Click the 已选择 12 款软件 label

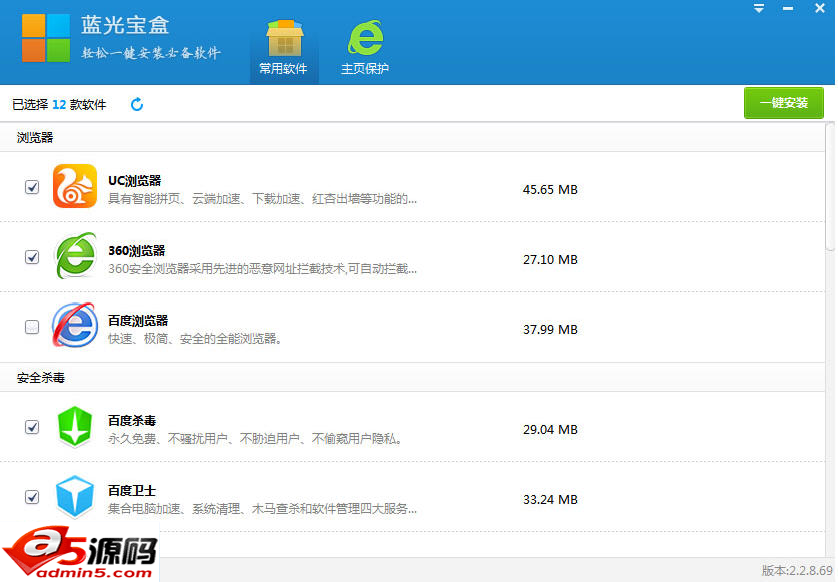pos(59,105)
